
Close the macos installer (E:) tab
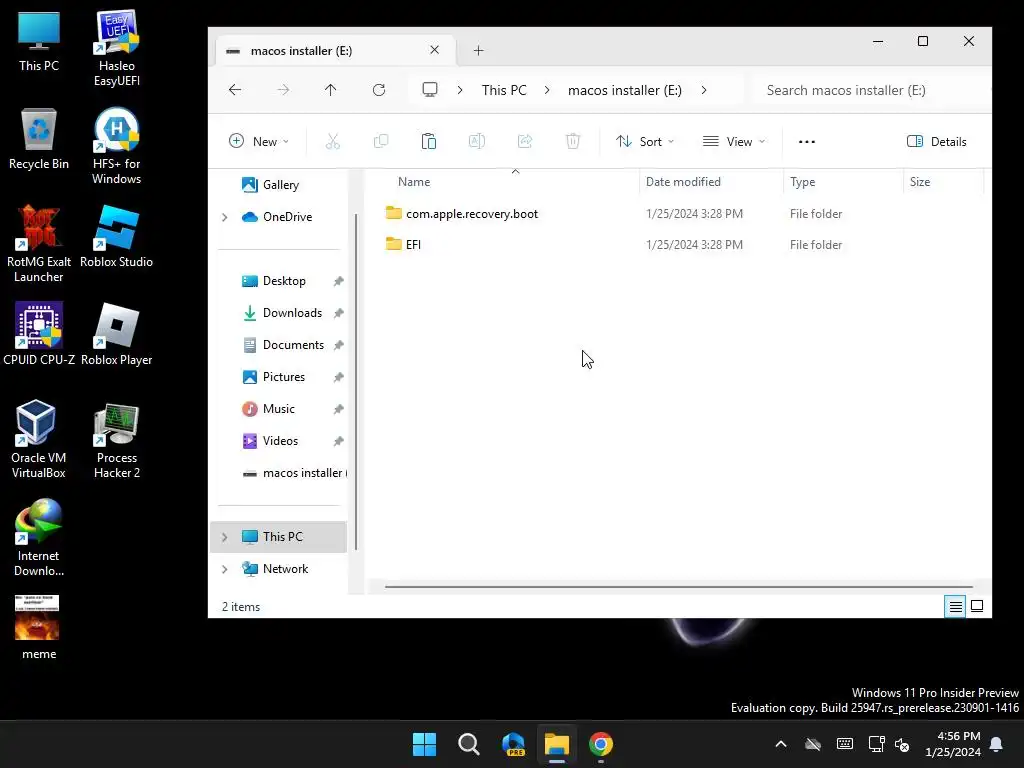[x=434, y=50]
